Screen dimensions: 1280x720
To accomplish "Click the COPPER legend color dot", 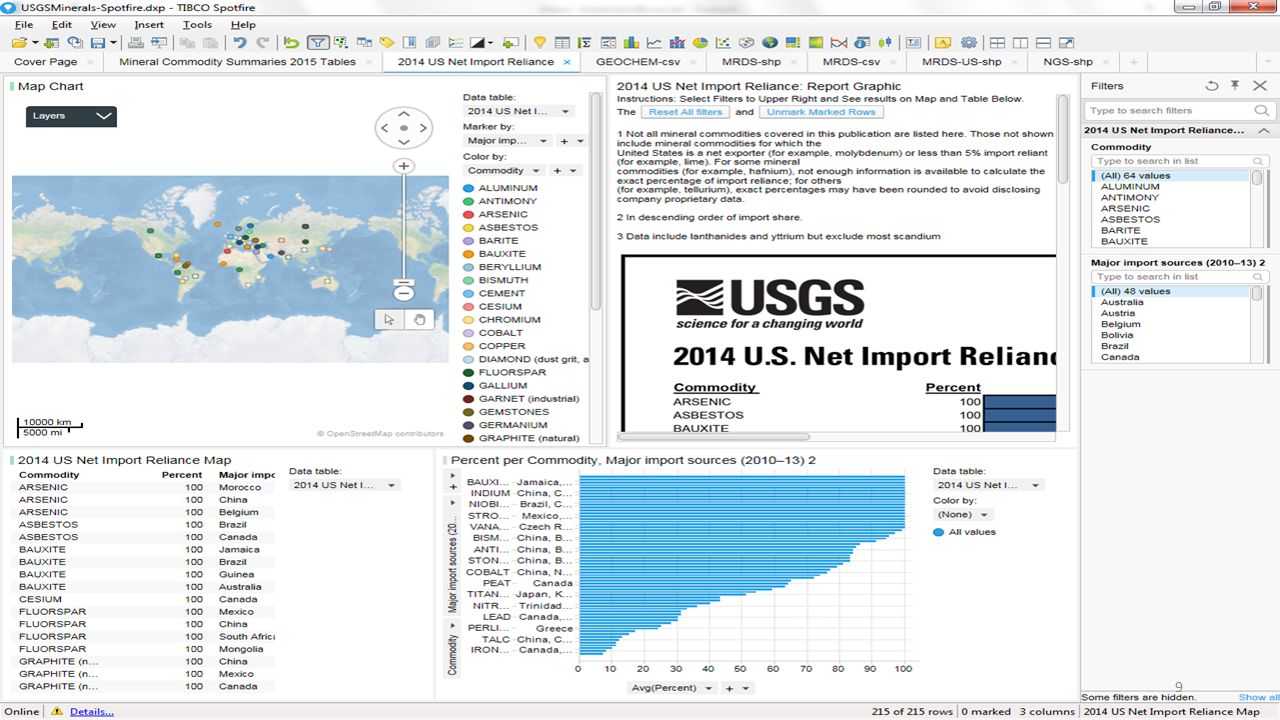I will (469, 346).
